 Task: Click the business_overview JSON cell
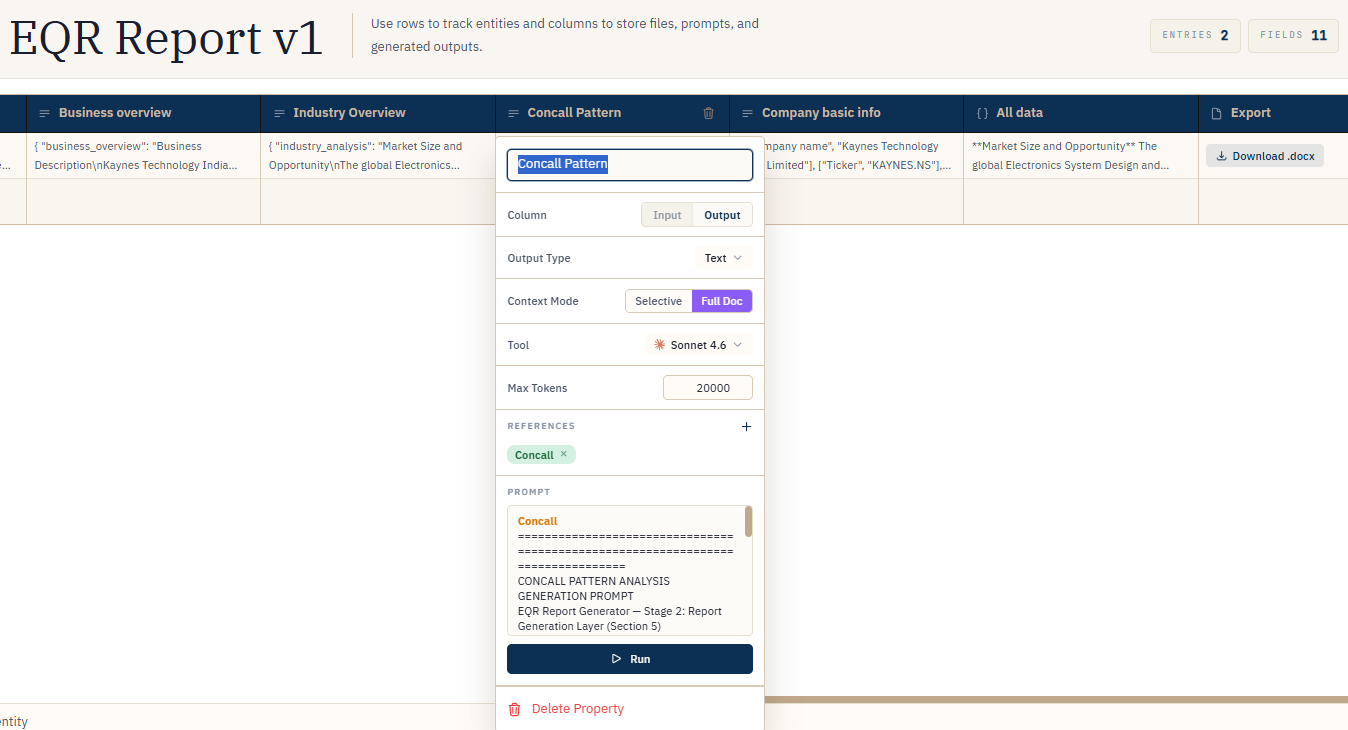click(x=143, y=156)
